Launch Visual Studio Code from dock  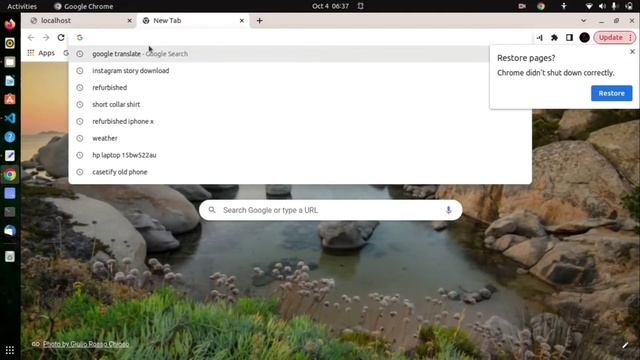(x=10, y=118)
